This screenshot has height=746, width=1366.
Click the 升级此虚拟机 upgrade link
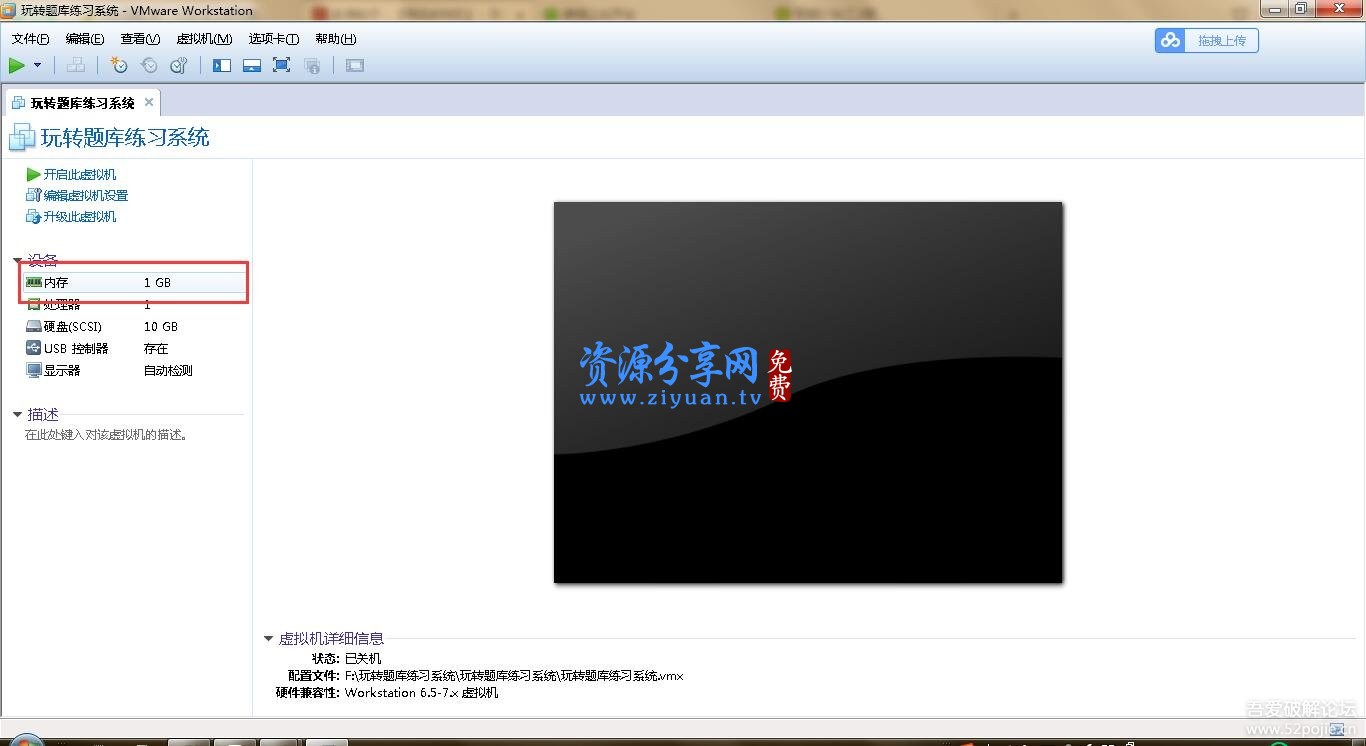77,215
